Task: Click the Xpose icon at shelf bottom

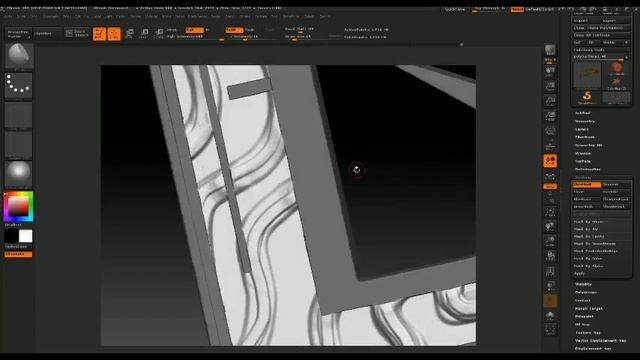Action: (x=550, y=330)
